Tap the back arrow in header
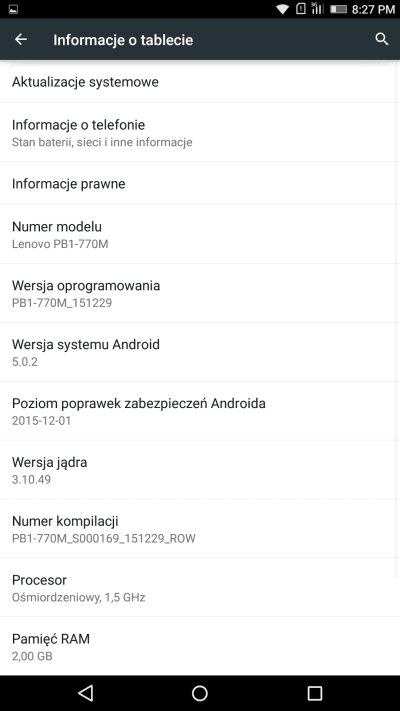This screenshot has width=400, height=711. [x=21, y=39]
